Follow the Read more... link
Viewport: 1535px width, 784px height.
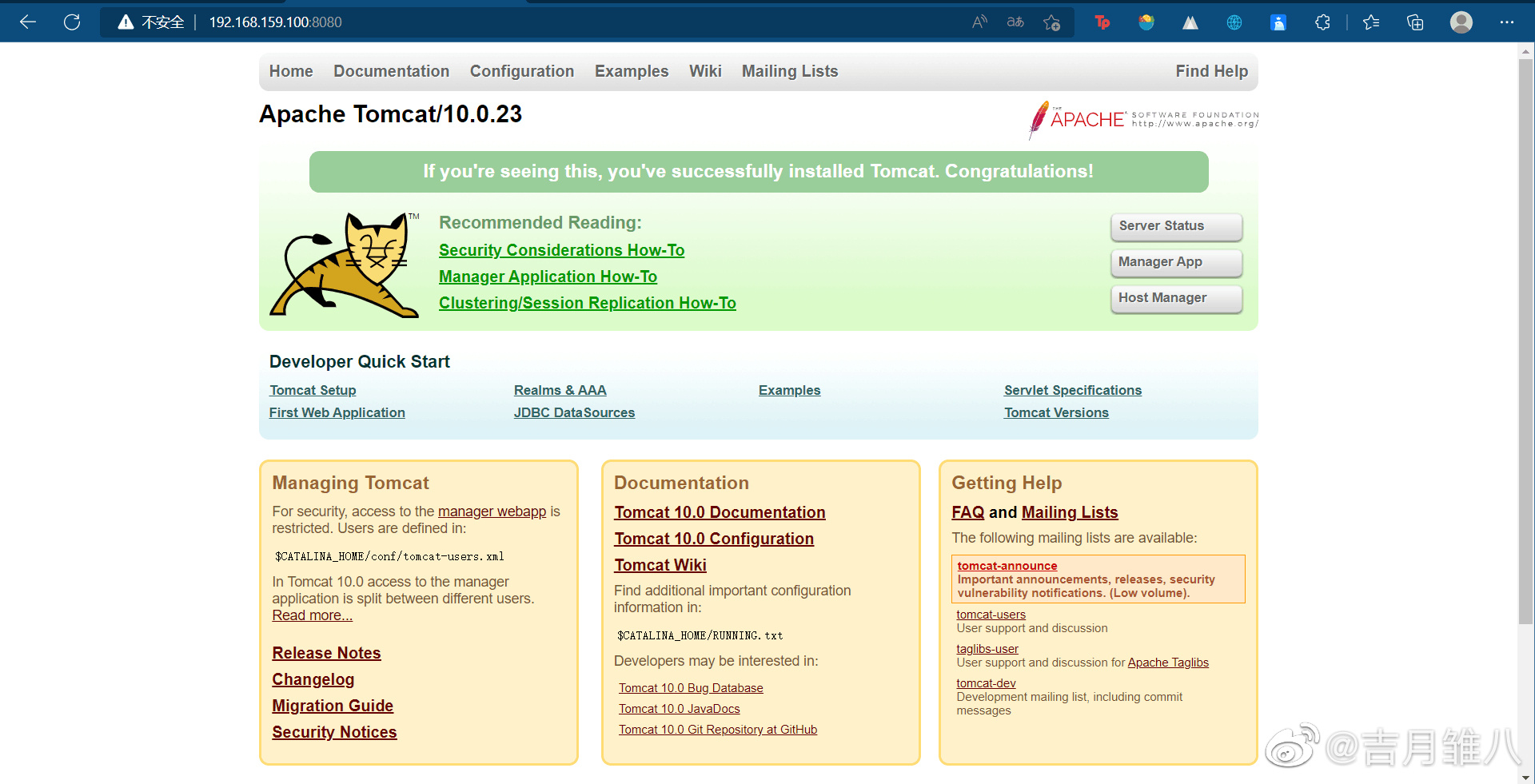(x=312, y=615)
